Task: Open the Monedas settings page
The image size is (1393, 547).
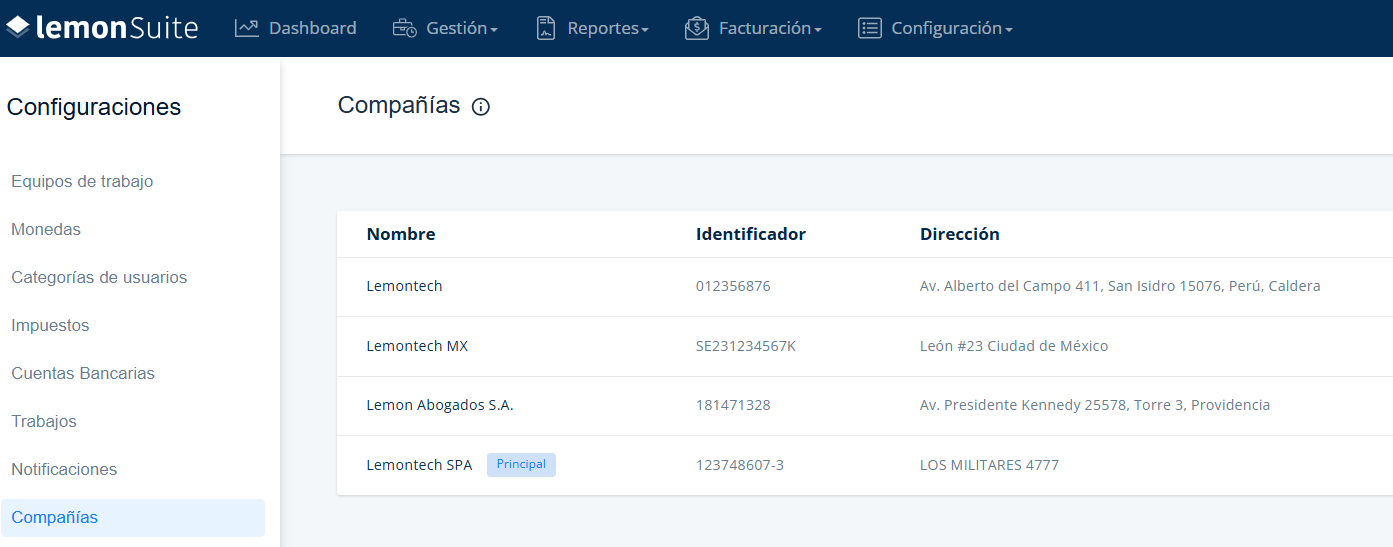Action: pyautogui.click(x=46, y=230)
